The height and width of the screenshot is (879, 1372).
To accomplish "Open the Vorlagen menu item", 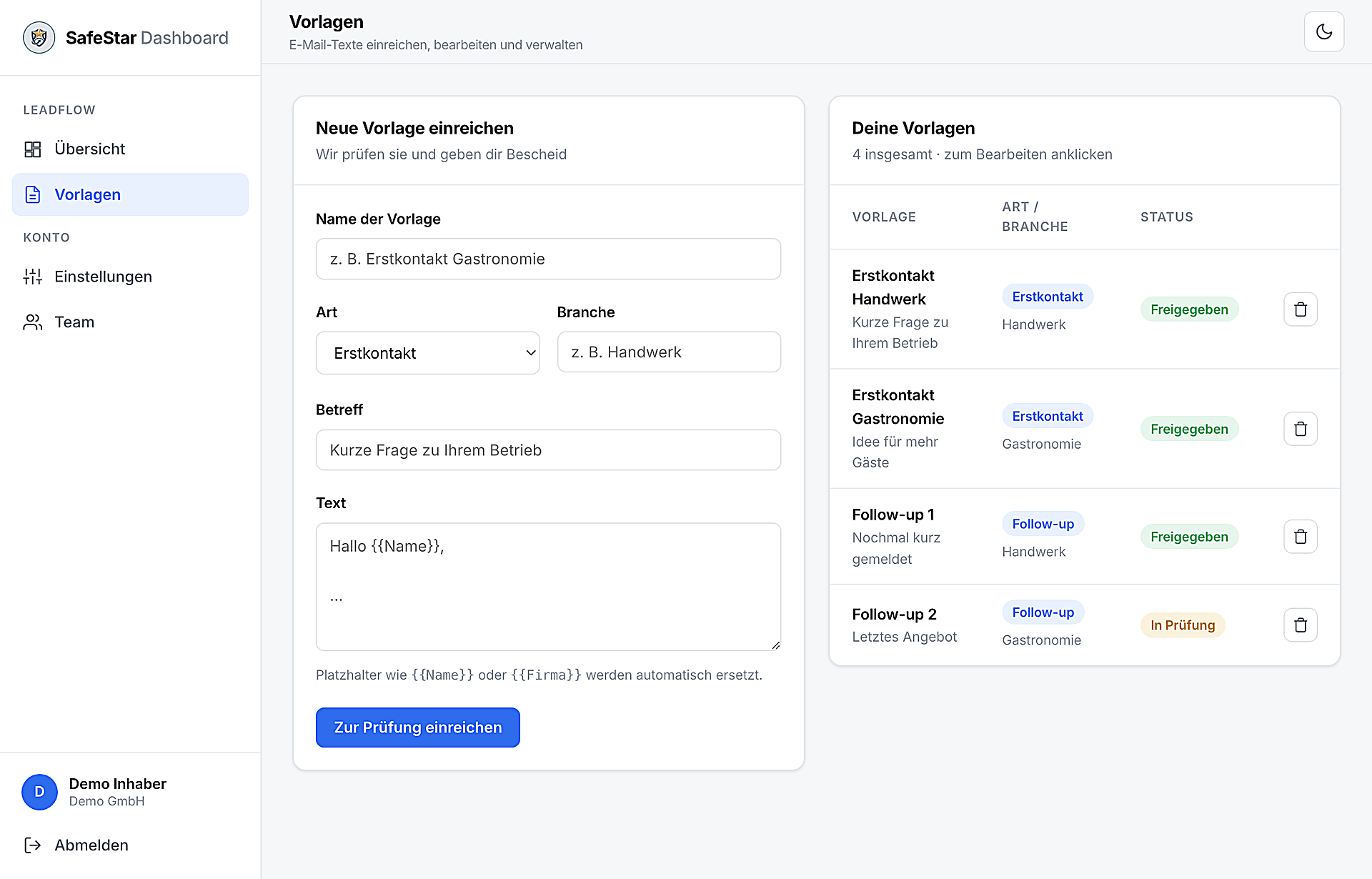I will pyautogui.click(x=130, y=194).
